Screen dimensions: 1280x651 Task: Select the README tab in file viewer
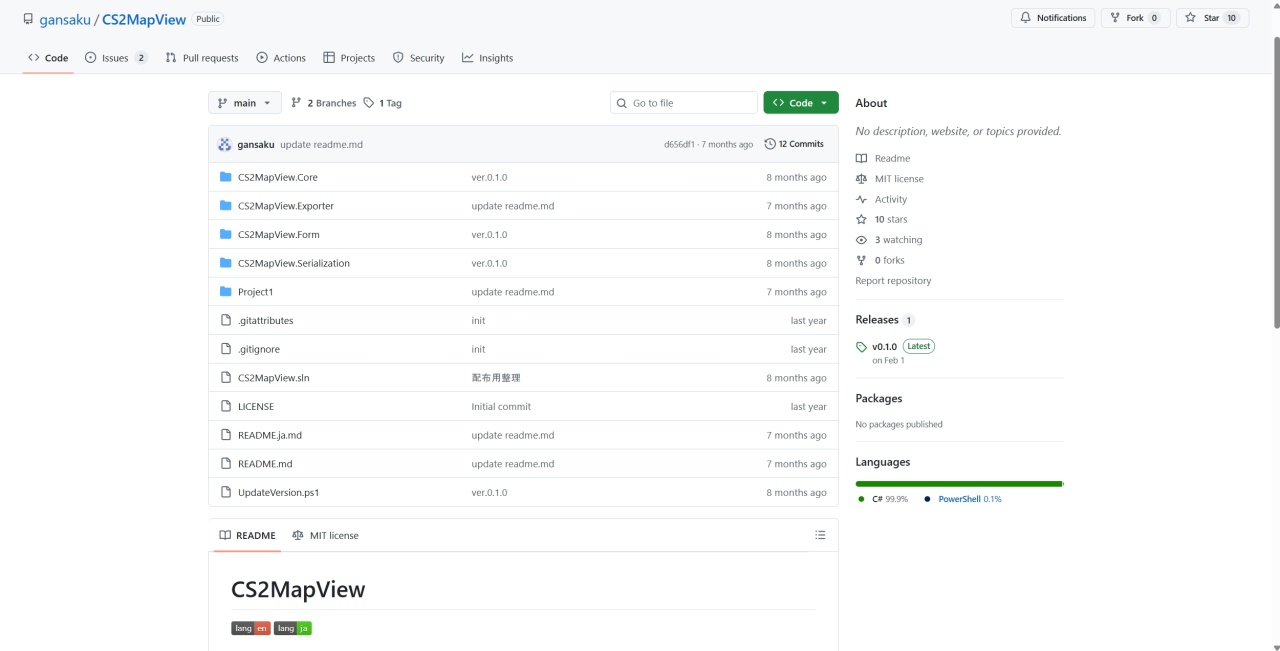tap(247, 535)
